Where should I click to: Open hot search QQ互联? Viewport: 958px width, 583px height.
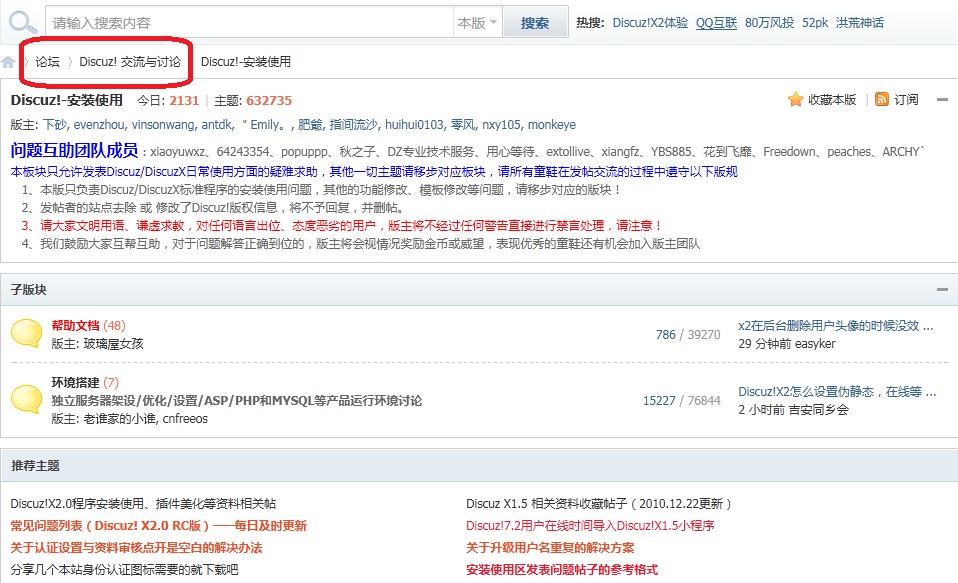717,23
